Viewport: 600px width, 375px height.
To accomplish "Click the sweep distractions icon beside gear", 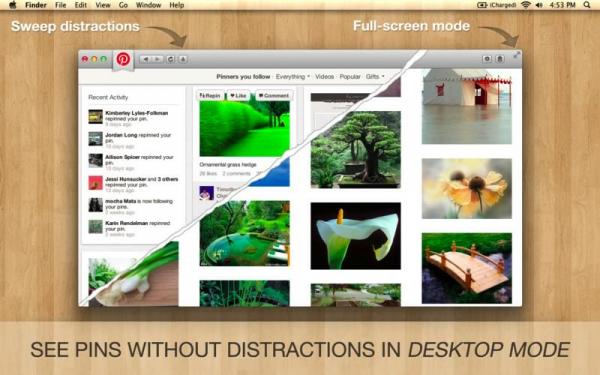I will click(500, 59).
